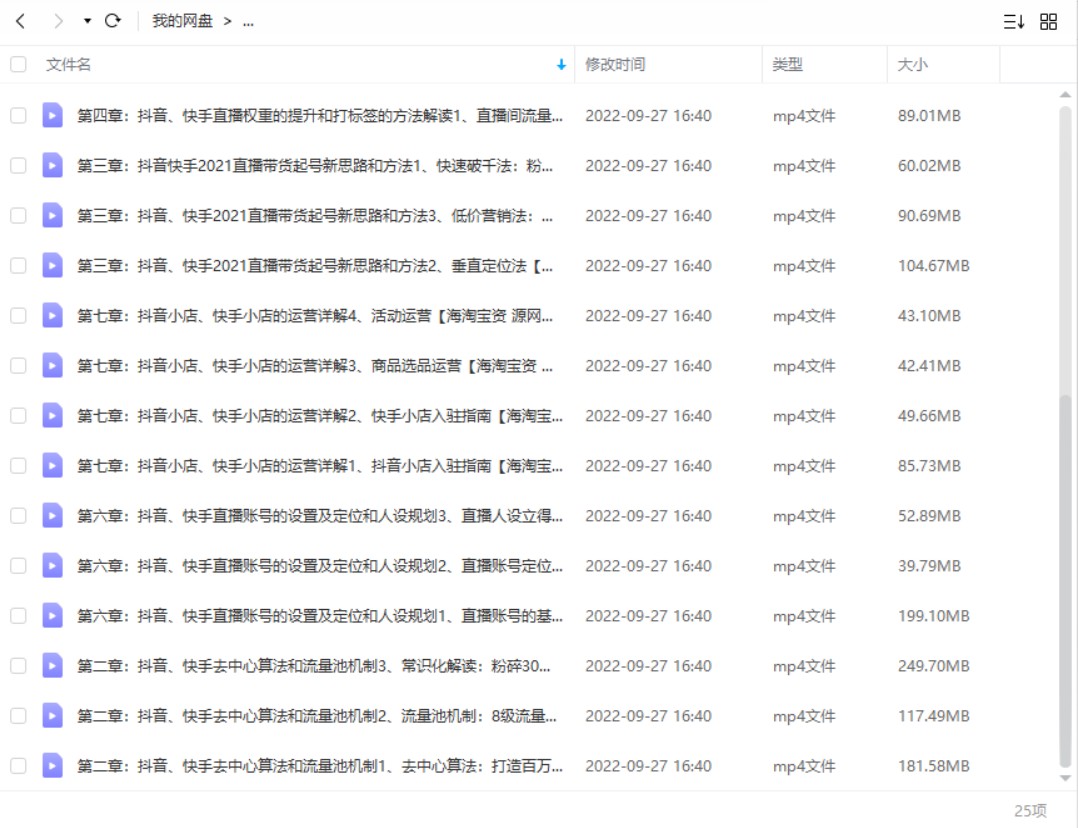Click video icon of 第二章 打造百万 file
This screenshot has height=828, width=1078.
pyautogui.click(x=52, y=766)
